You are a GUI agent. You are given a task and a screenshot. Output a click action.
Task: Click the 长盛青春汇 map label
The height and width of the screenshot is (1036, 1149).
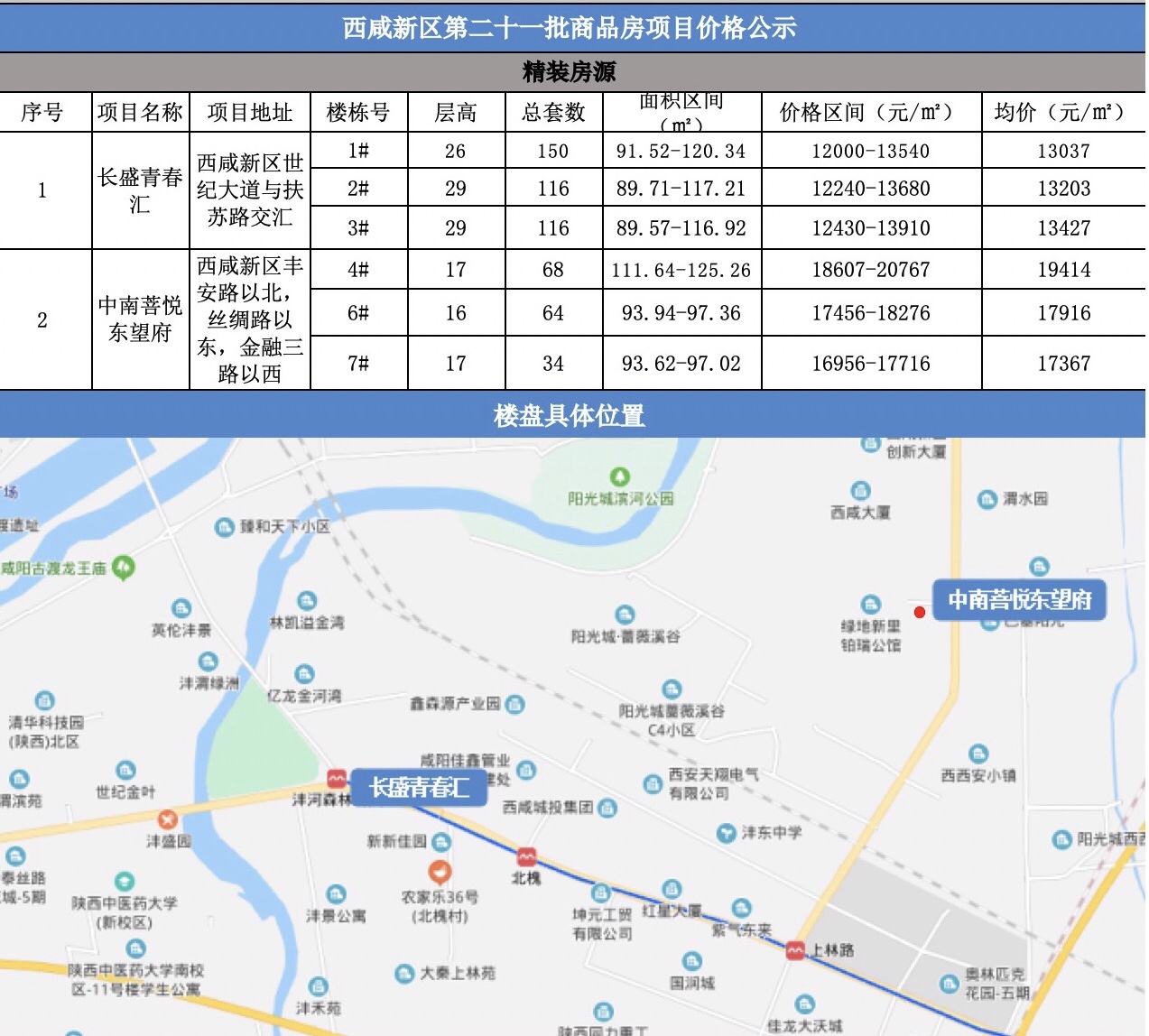tap(419, 788)
